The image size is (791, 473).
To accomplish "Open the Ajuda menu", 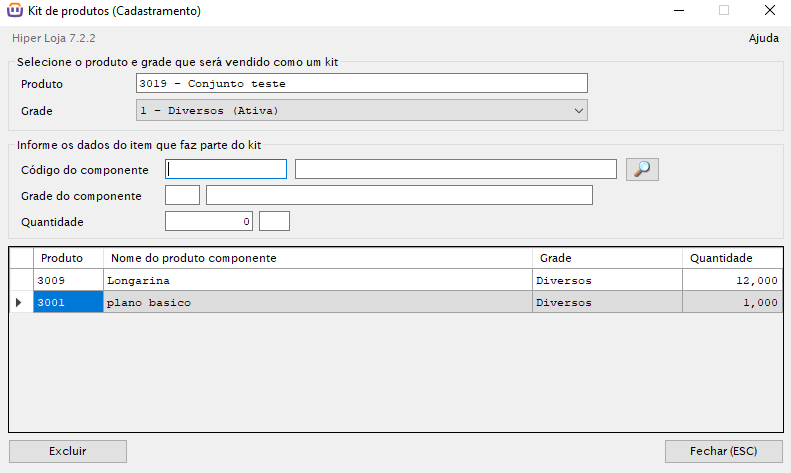I will [x=763, y=38].
